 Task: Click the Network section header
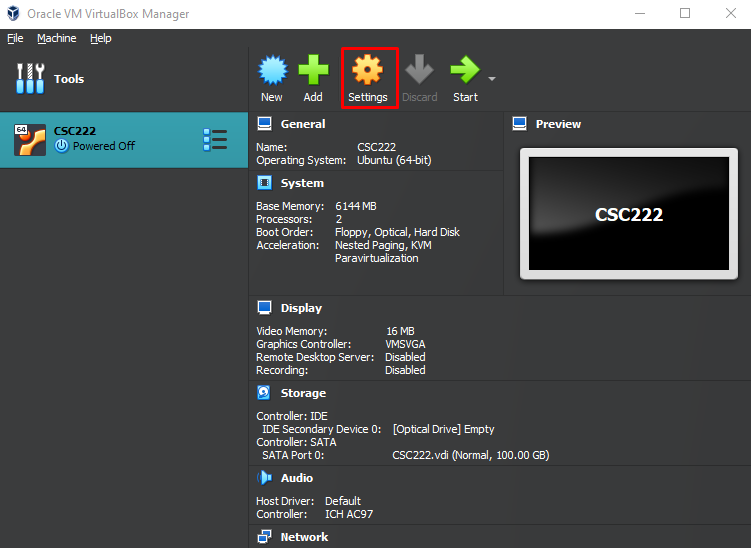304,537
